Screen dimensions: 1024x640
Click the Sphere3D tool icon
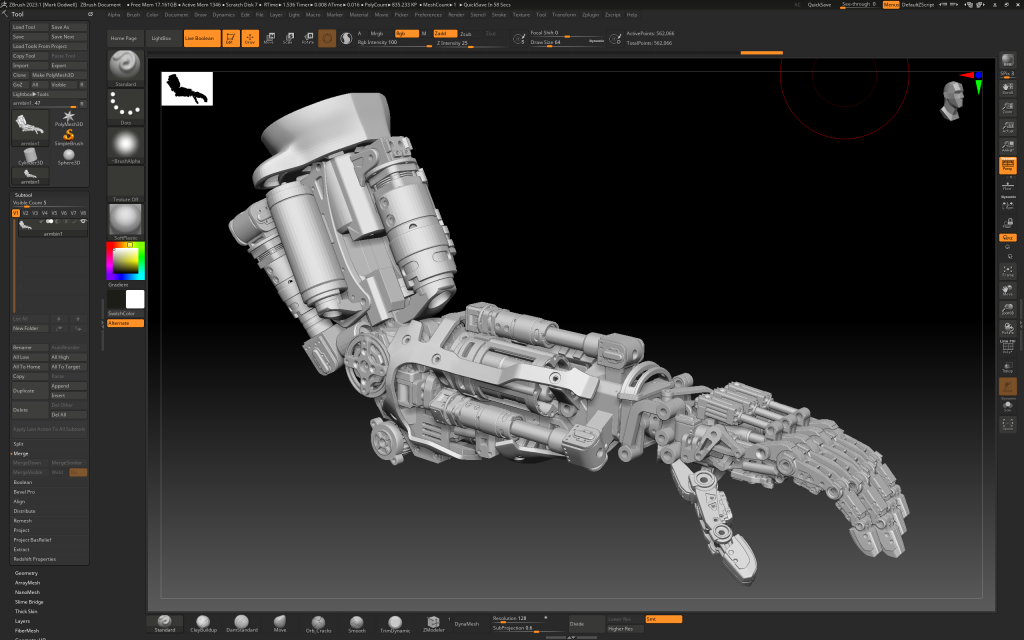(67, 153)
